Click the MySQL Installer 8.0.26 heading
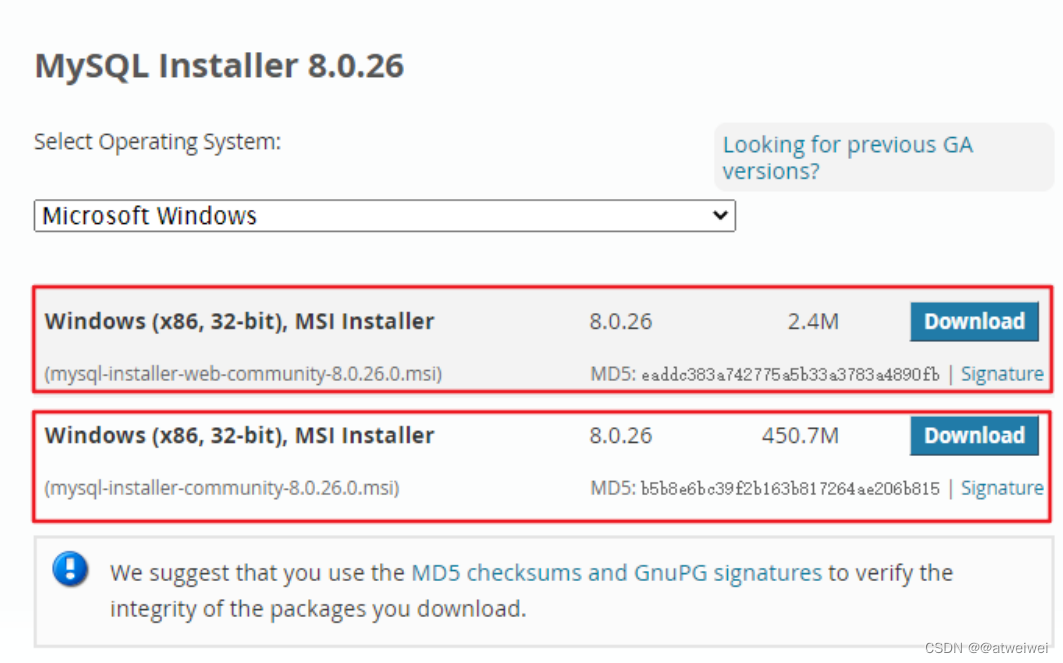This screenshot has width=1063, height=663. click(219, 66)
